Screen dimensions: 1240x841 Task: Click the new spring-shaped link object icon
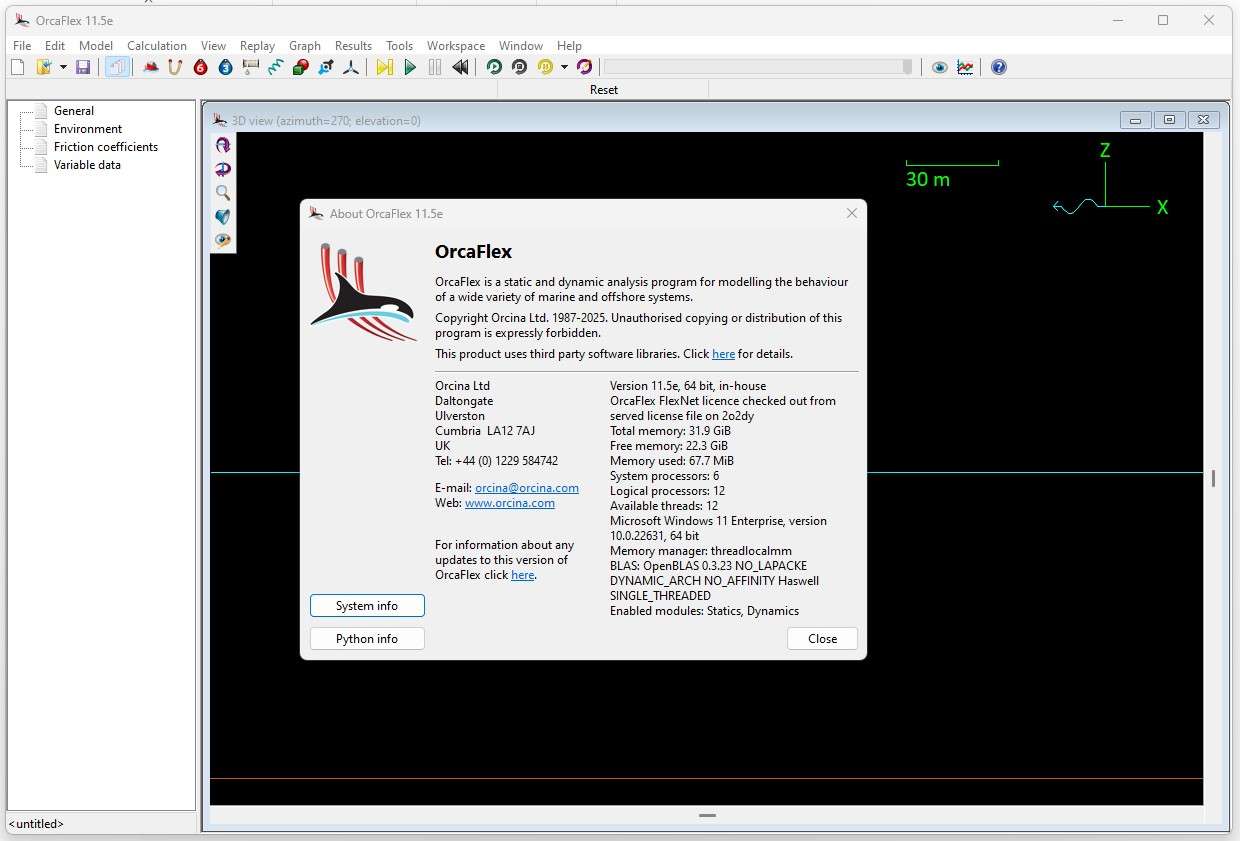[276, 67]
